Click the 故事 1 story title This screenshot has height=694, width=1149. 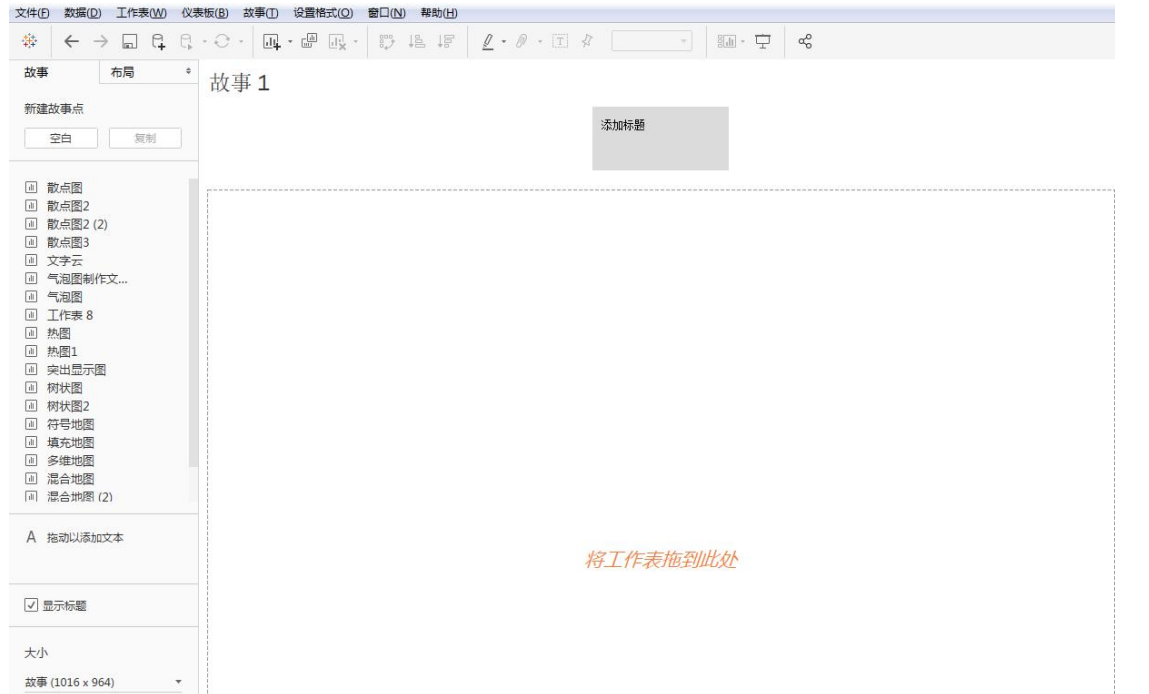pos(240,83)
